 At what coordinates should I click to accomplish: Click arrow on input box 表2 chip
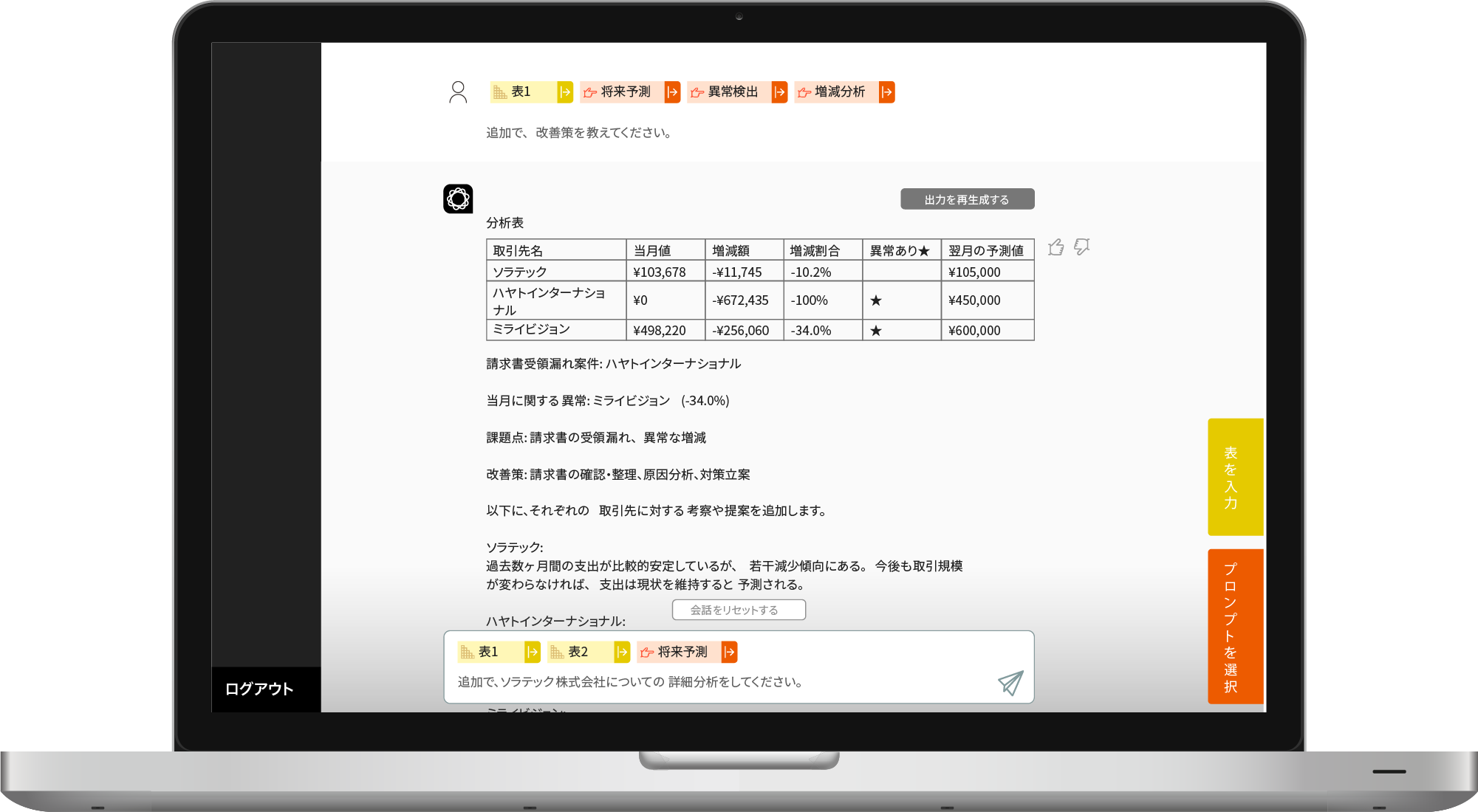tap(622, 652)
